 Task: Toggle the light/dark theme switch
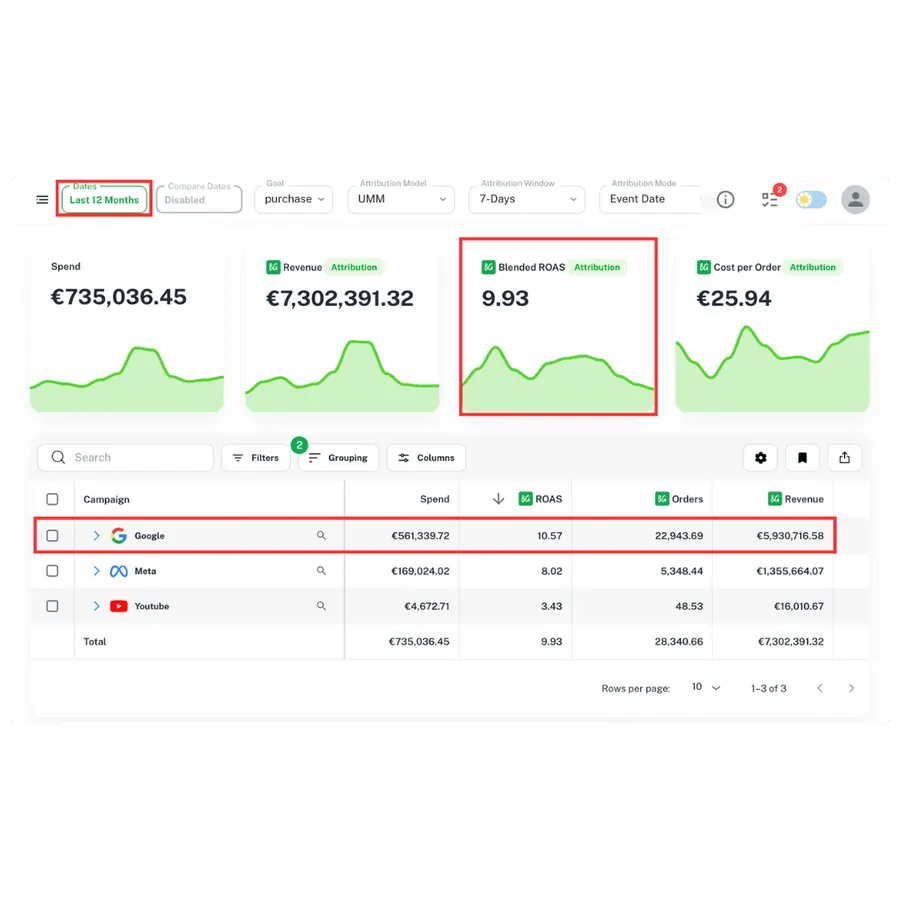tap(811, 200)
